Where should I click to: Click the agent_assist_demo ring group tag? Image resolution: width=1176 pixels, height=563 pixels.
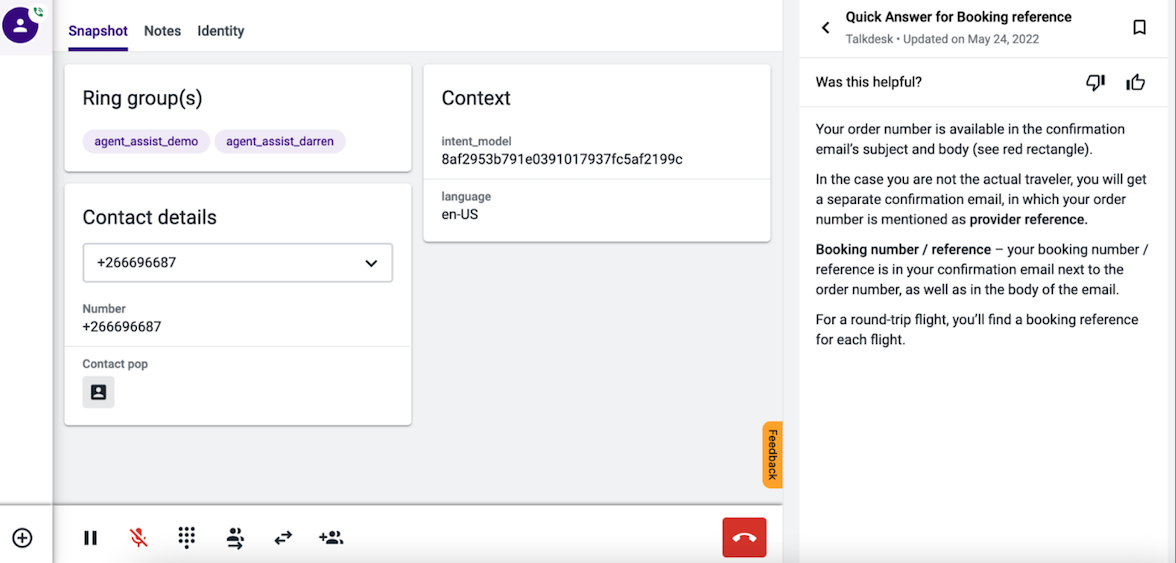pyautogui.click(x=146, y=141)
